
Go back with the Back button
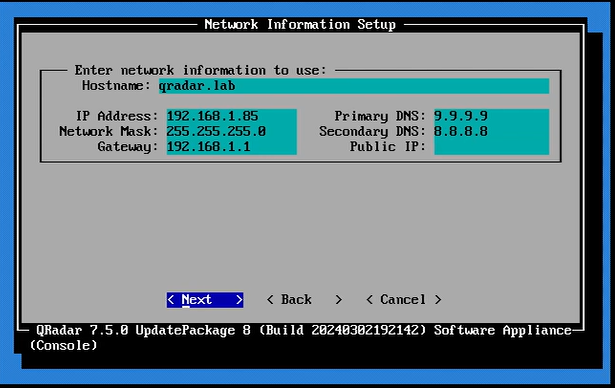click(x=304, y=300)
